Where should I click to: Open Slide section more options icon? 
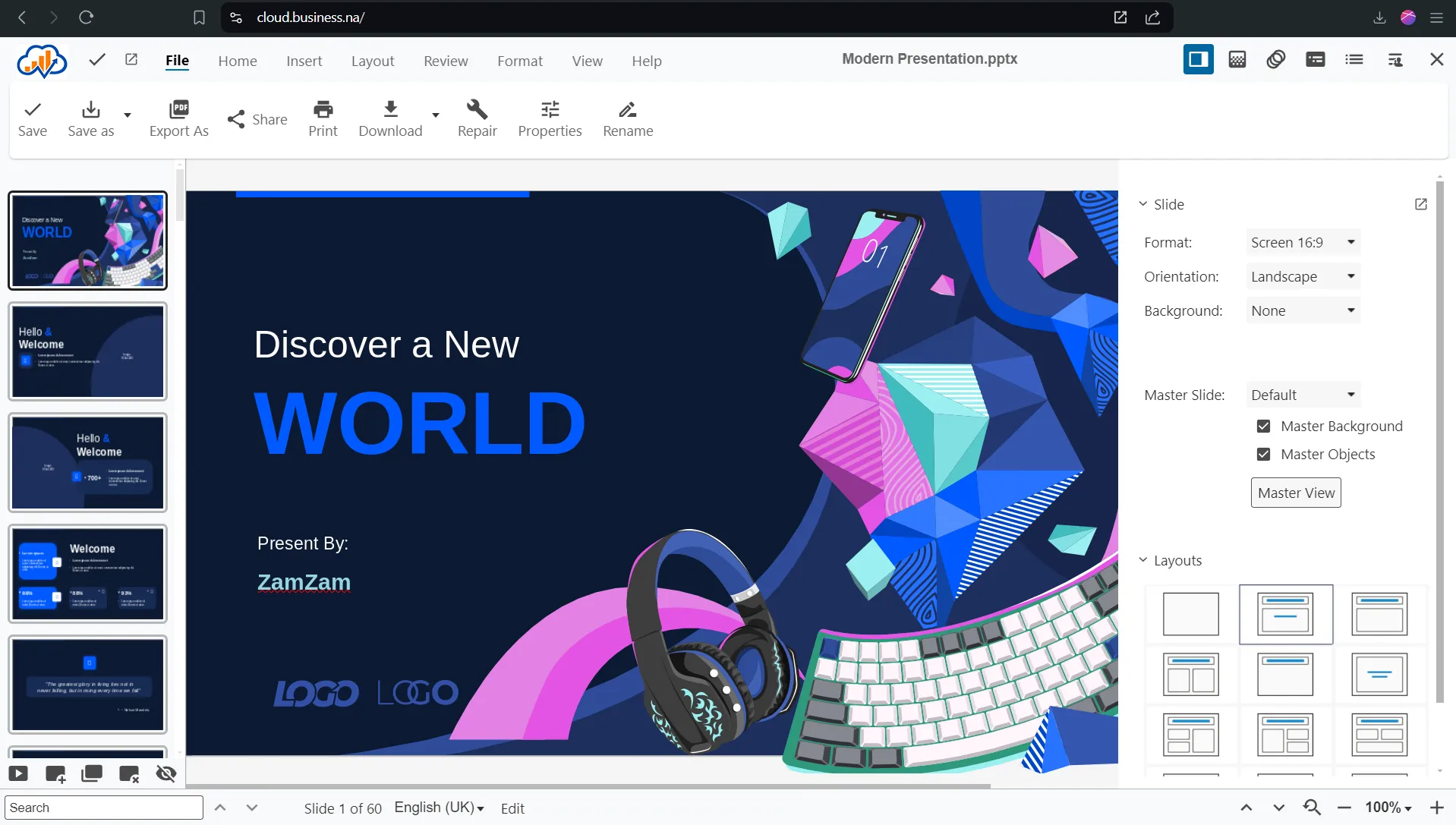(1421, 204)
